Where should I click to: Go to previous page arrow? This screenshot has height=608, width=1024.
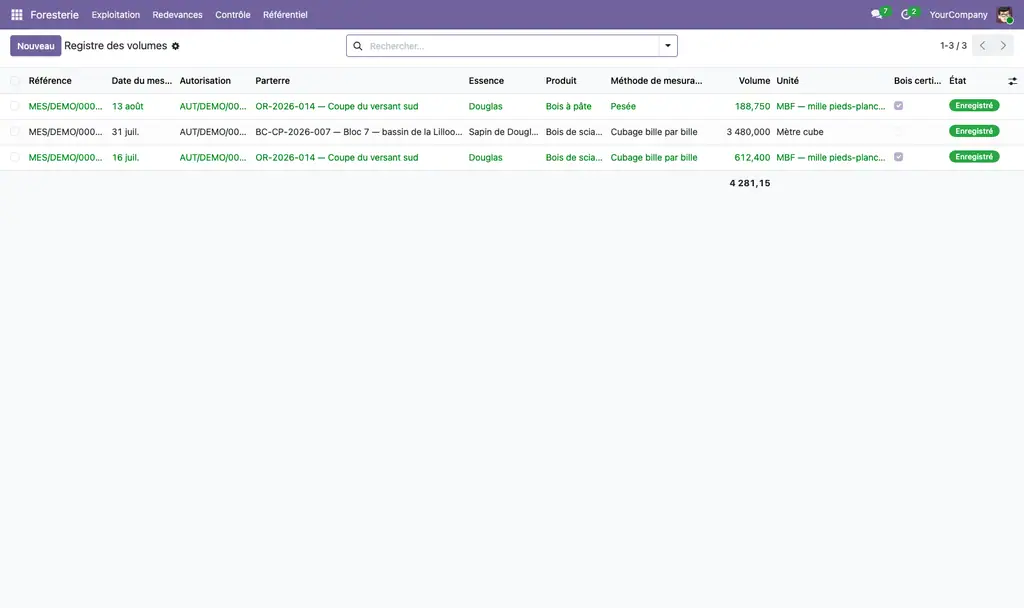point(982,46)
